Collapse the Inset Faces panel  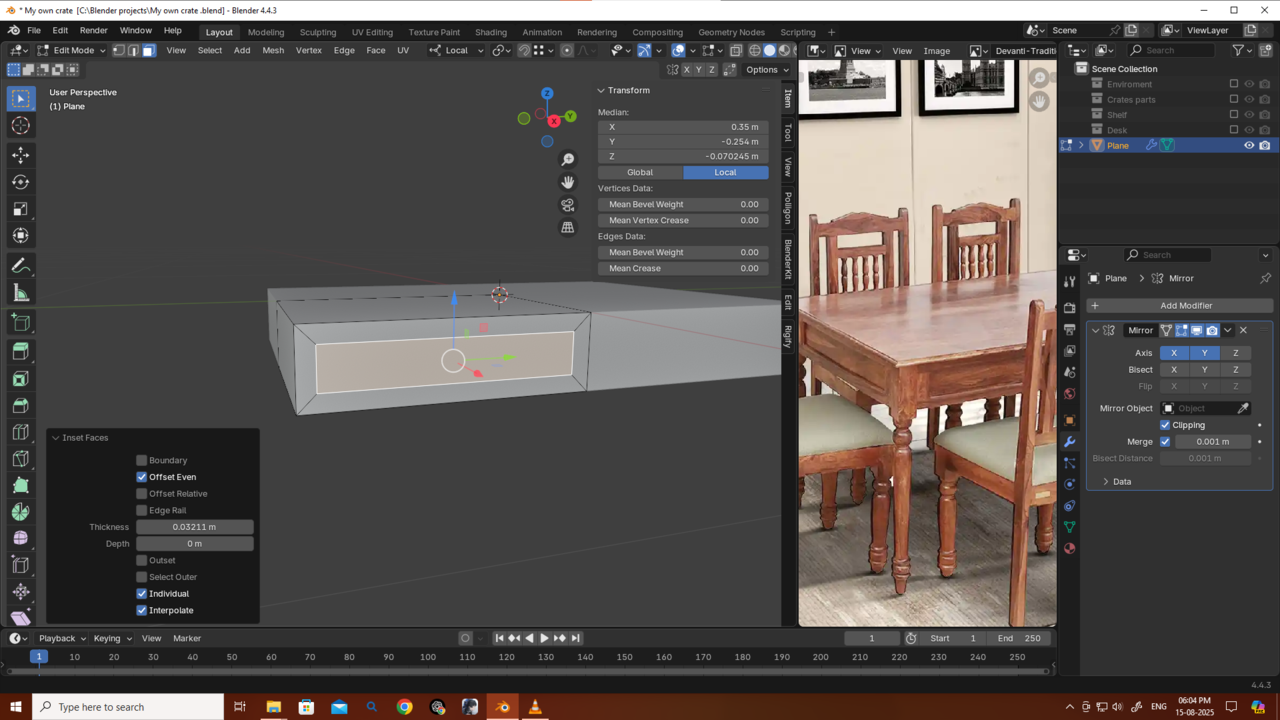56,438
